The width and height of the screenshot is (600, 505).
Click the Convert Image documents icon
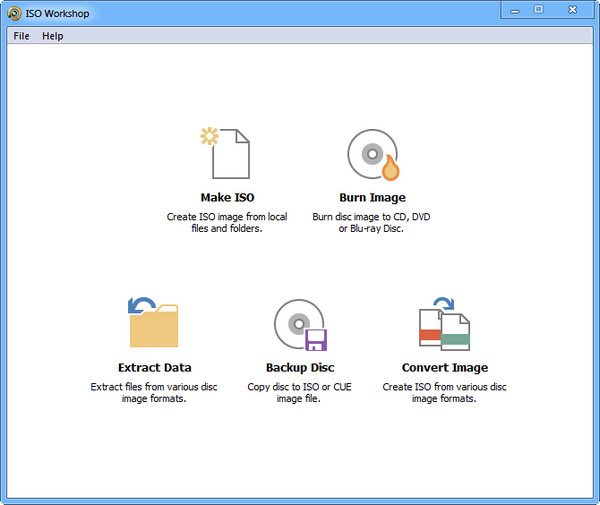click(x=444, y=323)
